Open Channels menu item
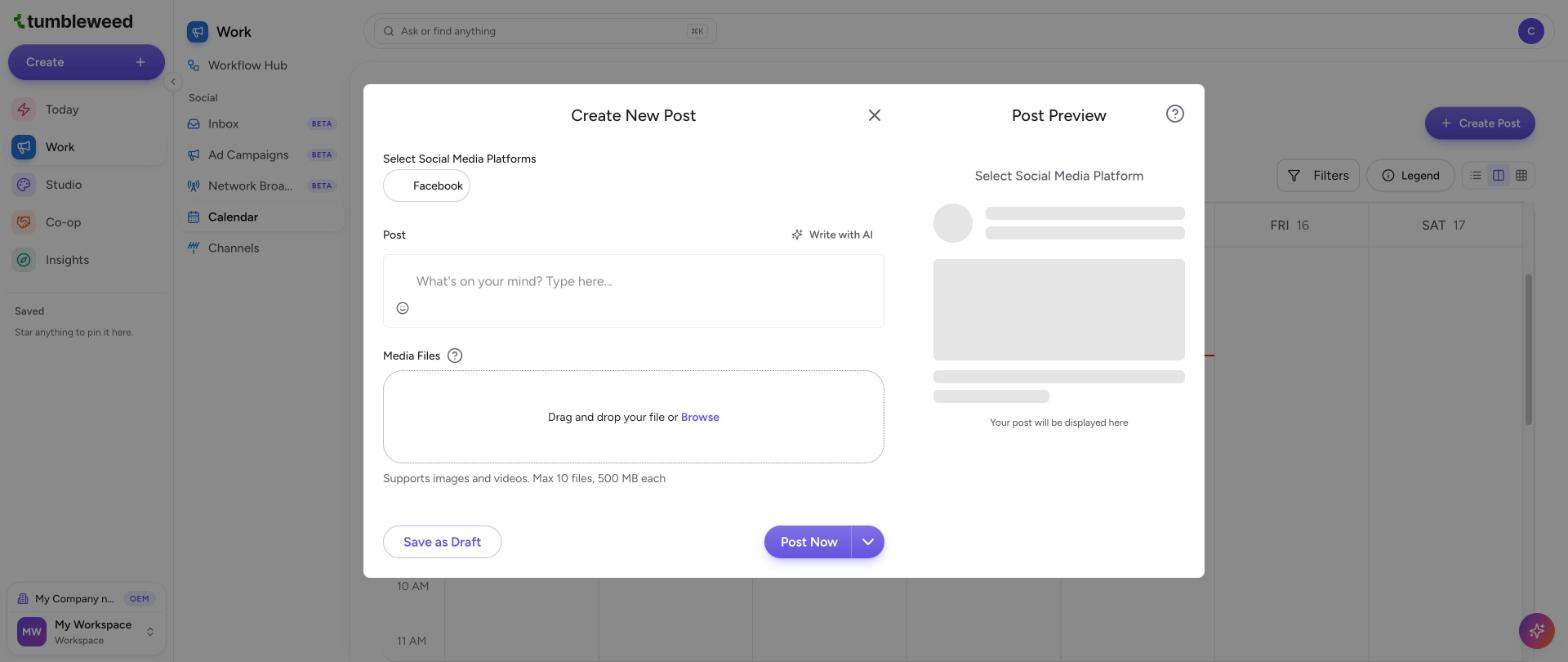 [x=262, y=248]
